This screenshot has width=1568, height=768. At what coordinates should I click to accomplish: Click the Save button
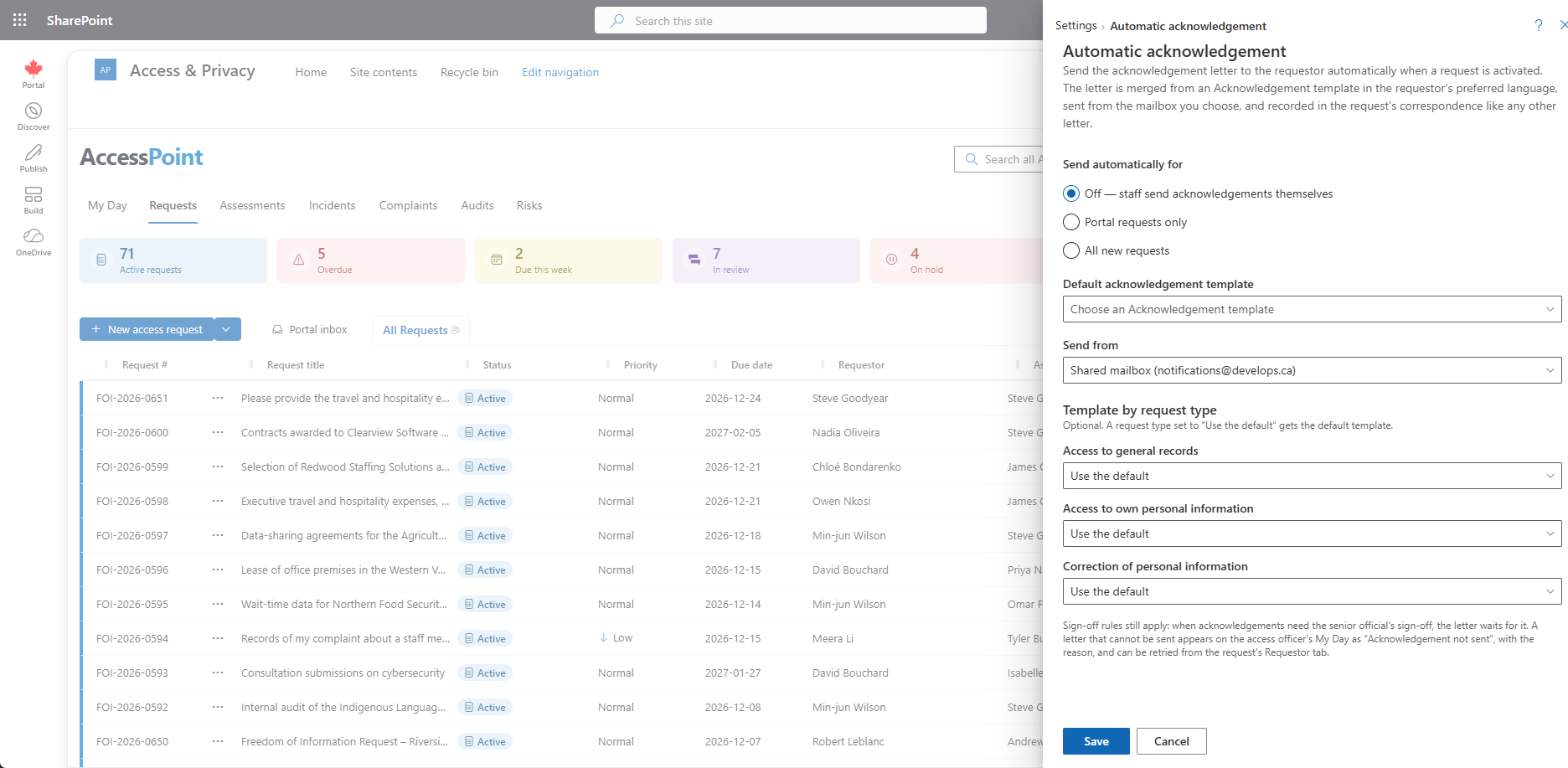tap(1096, 741)
